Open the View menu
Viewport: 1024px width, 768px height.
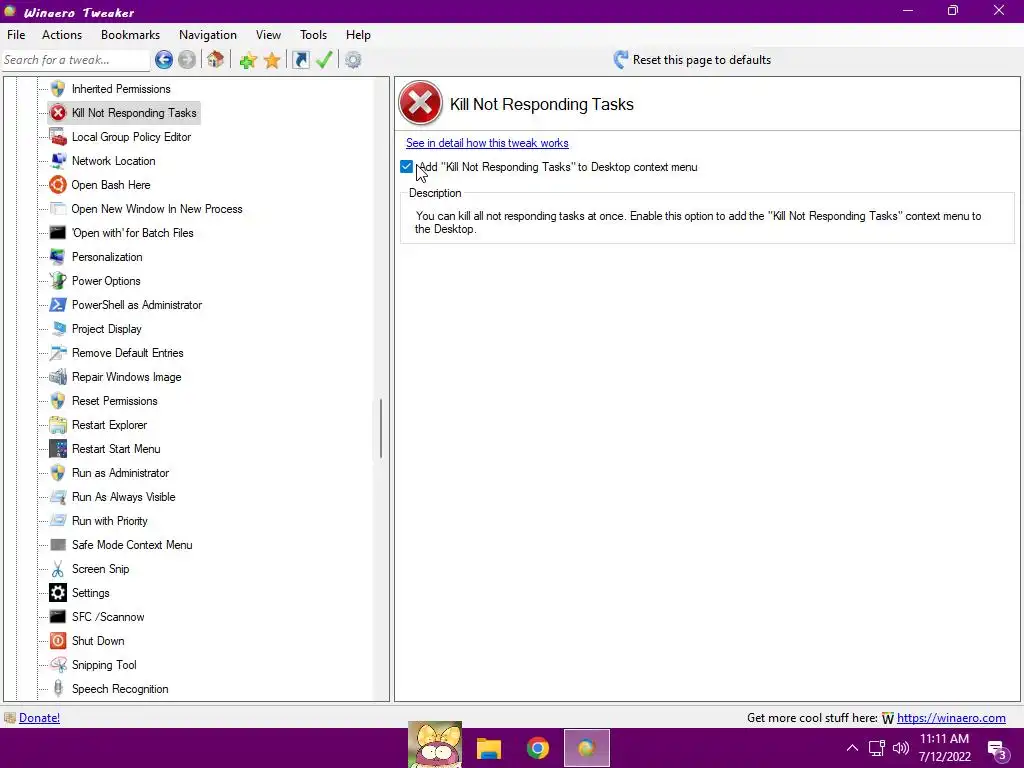tap(268, 35)
